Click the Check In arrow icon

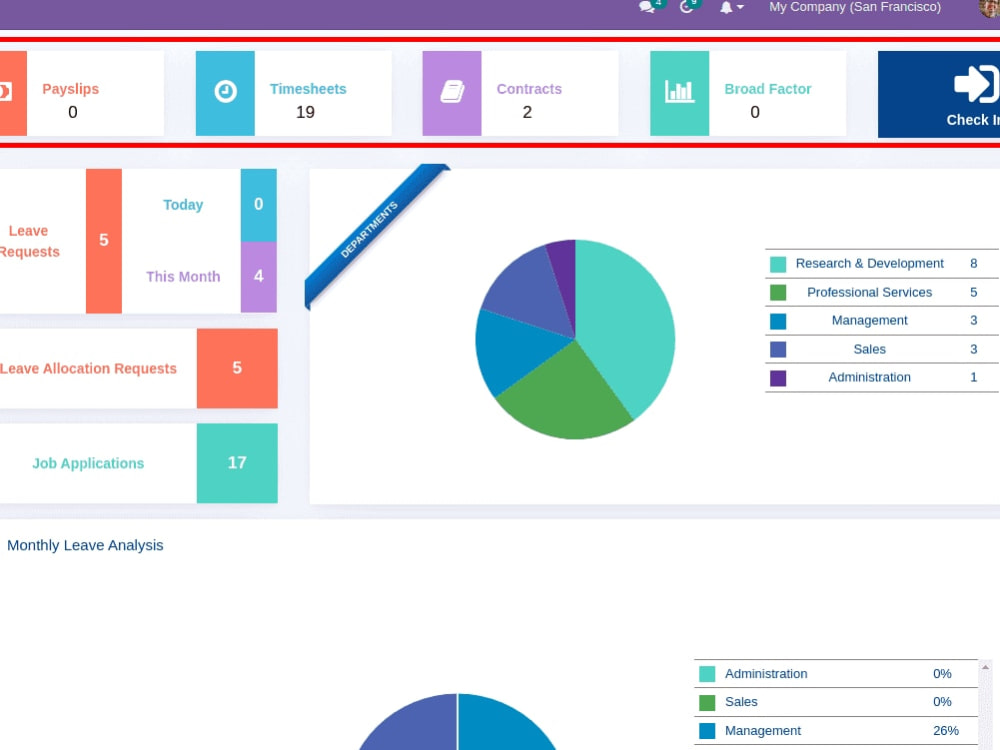point(976,84)
